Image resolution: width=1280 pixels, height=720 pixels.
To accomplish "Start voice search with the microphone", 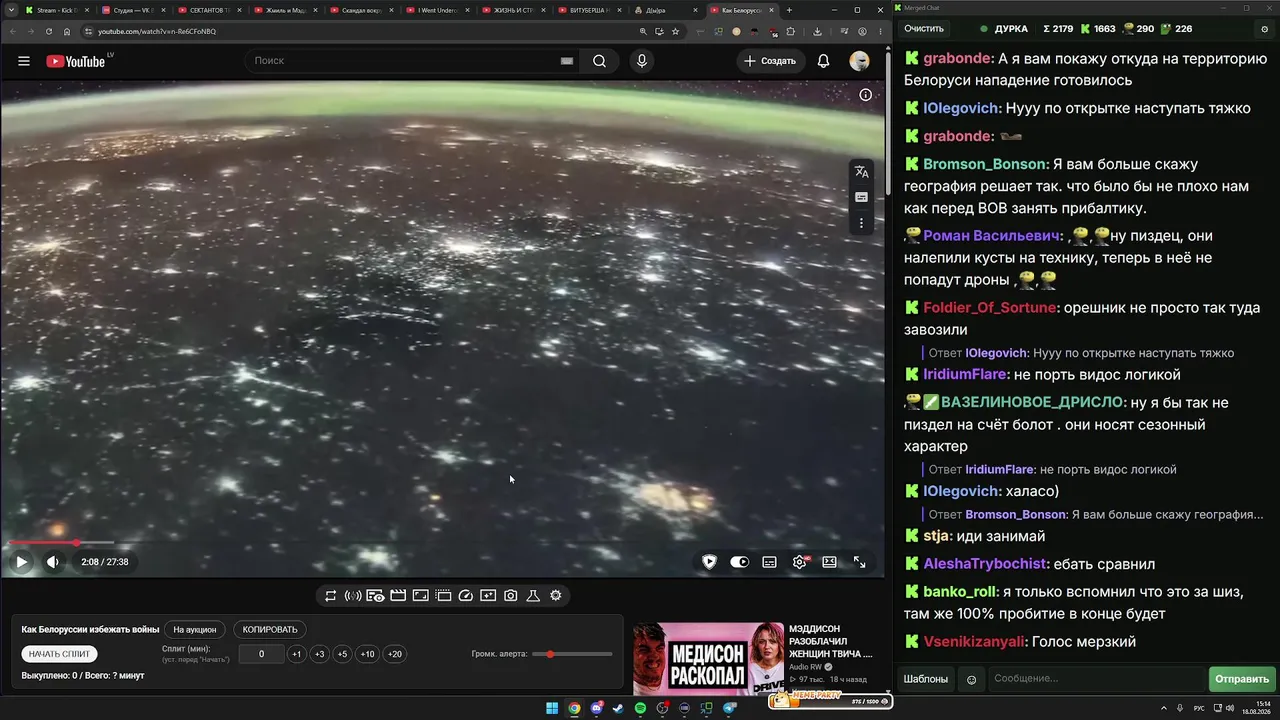I will pyautogui.click(x=642, y=61).
